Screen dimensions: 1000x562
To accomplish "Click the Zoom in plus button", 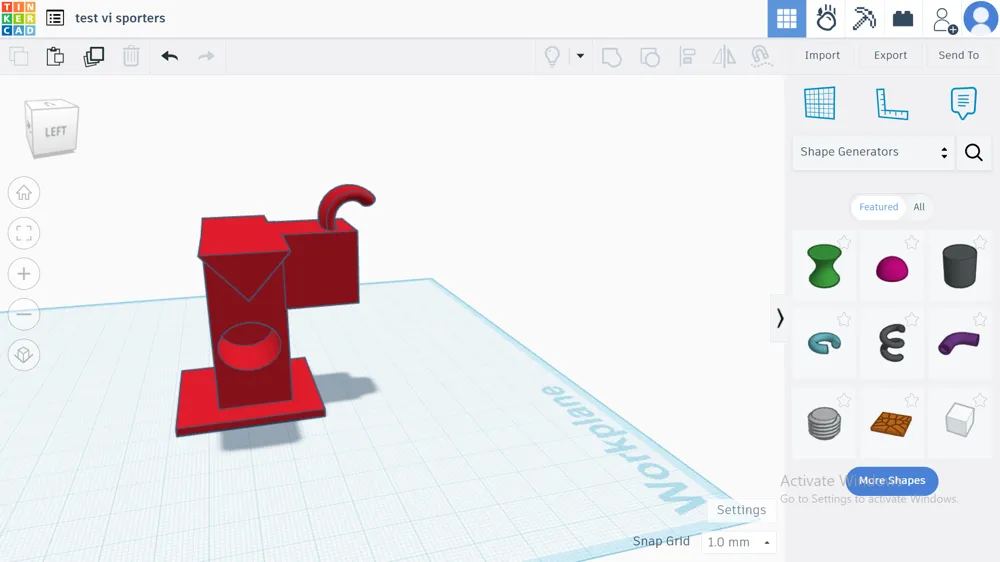I will pyautogui.click(x=24, y=274).
